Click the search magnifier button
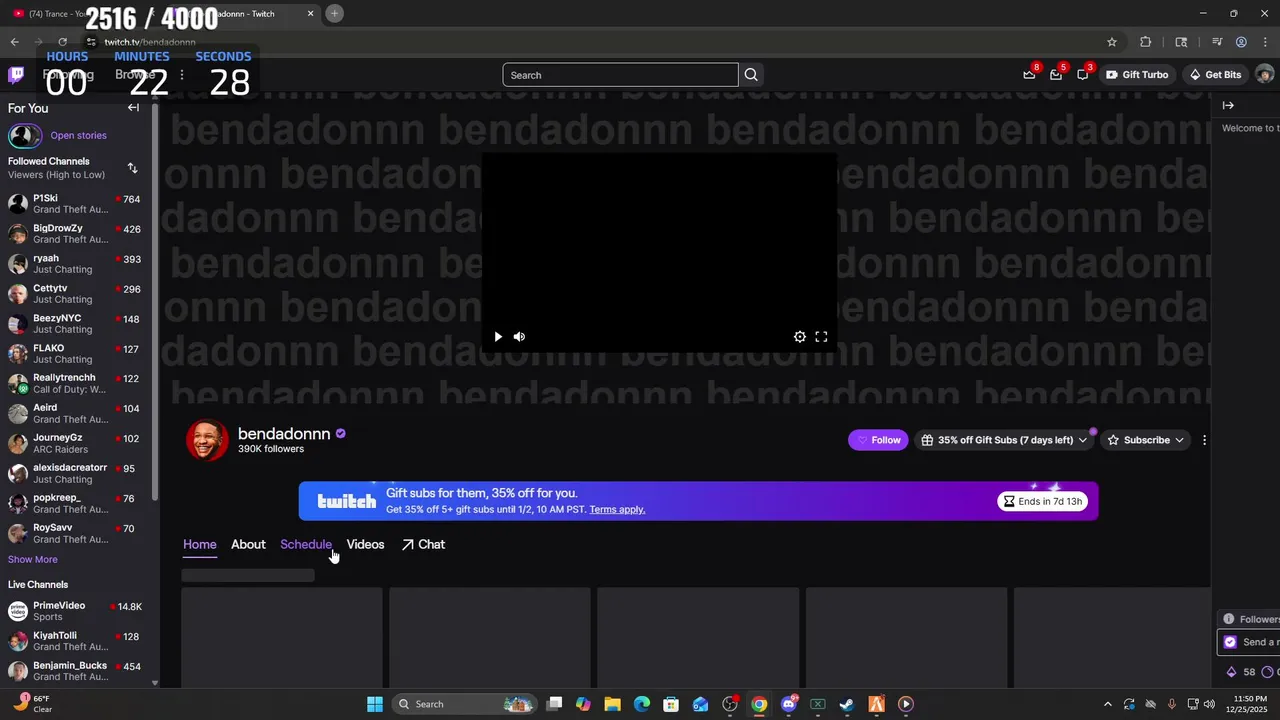Screen dimensions: 1280x720 [x=751, y=75]
